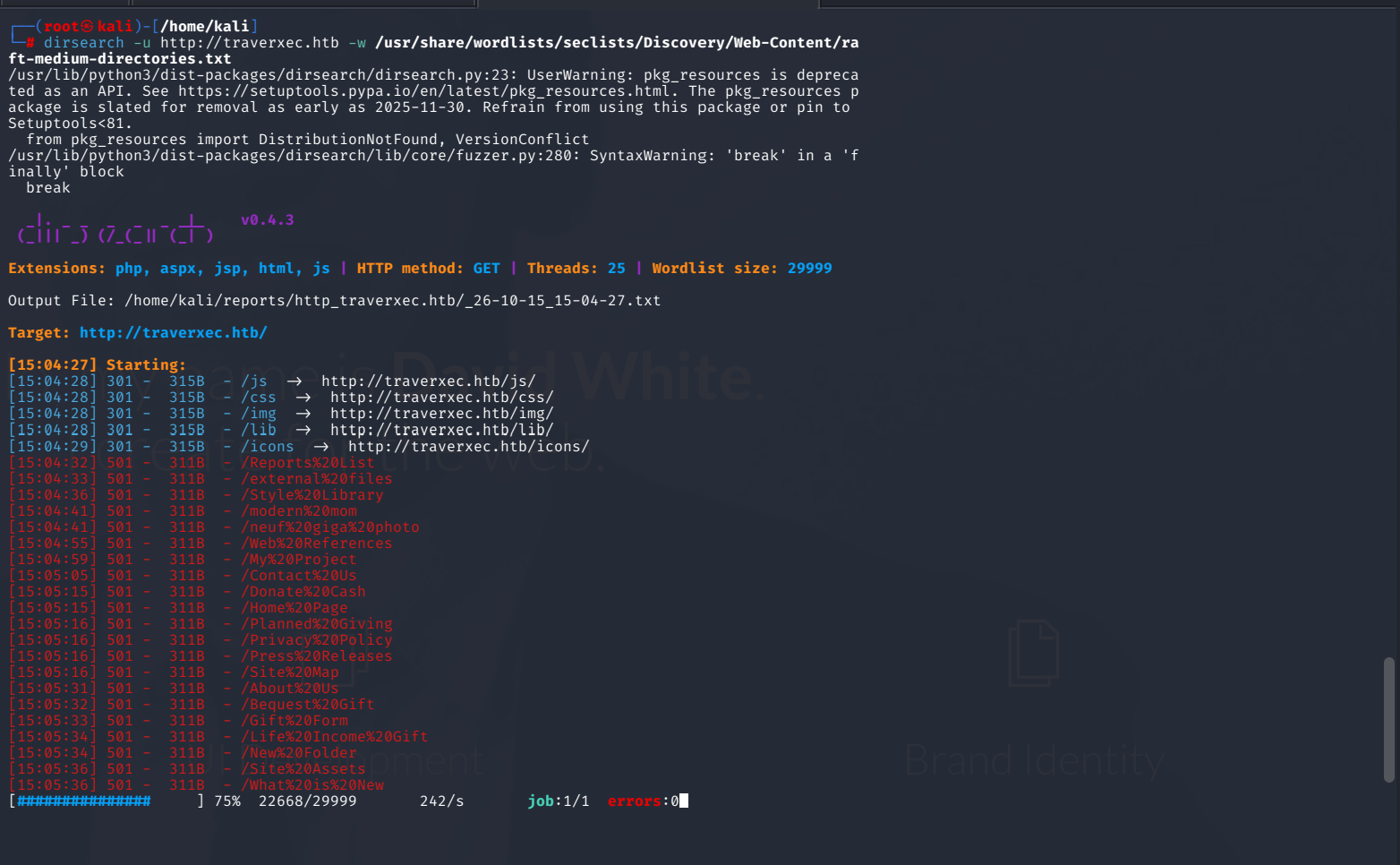Click the /Site%20Assets result path
Screen dimensions: 1400x865
[303, 769]
